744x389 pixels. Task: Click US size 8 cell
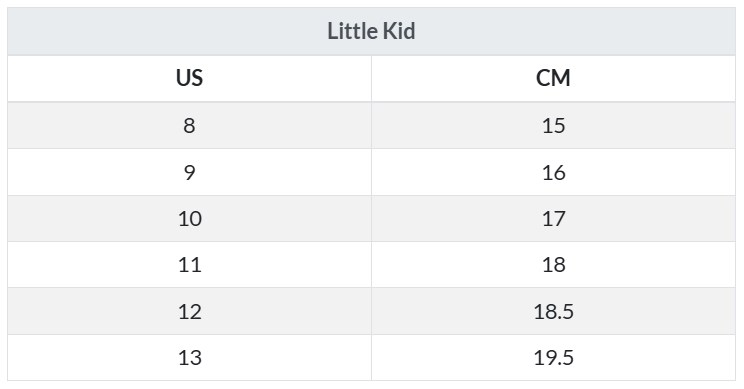point(189,125)
